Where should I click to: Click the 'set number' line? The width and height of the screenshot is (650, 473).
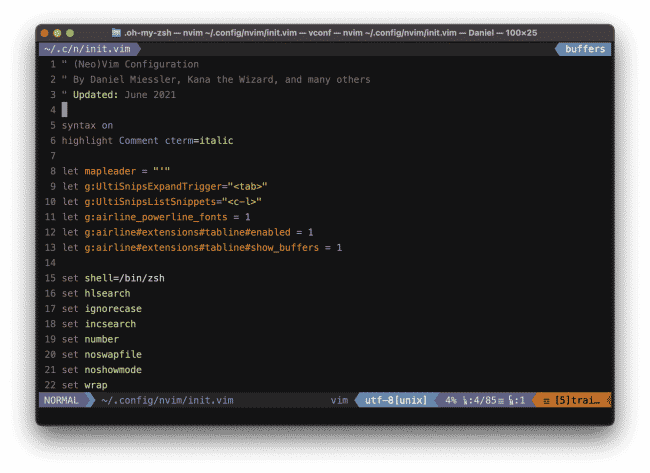pyautogui.click(x=90, y=339)
